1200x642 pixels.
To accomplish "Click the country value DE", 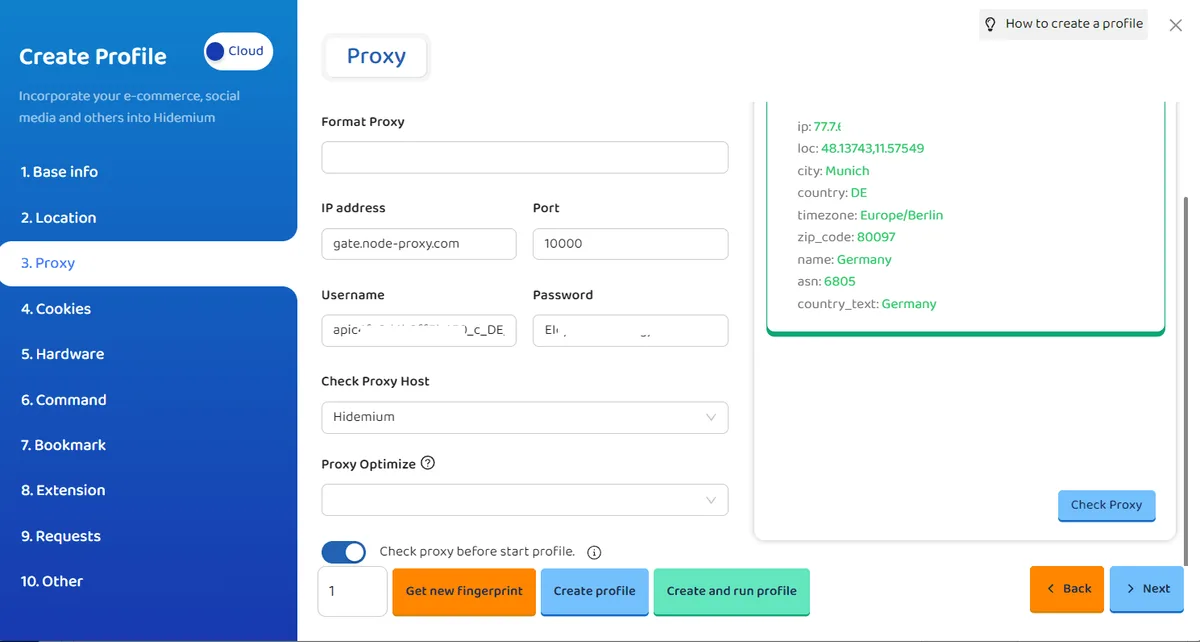I will click(x=859, y=193).
